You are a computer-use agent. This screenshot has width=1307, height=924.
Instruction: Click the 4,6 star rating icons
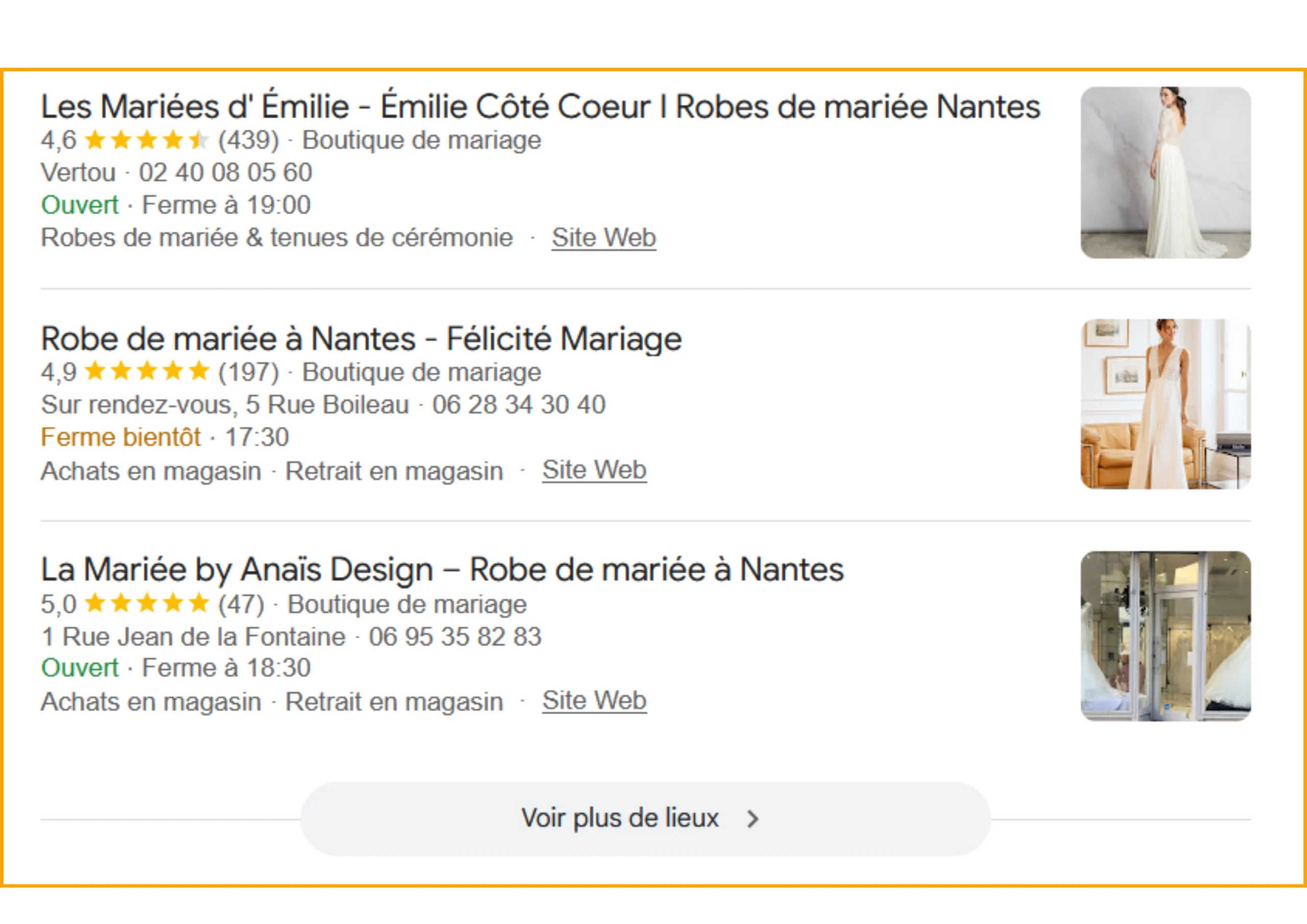147,140
